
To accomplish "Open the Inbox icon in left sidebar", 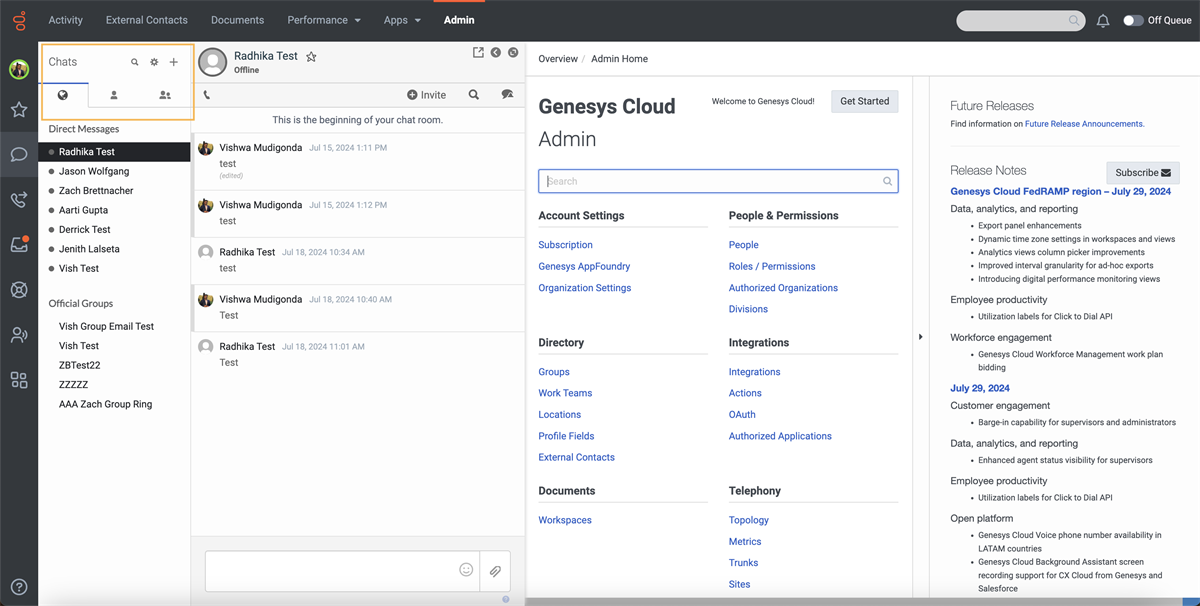I will pos(19,245).
